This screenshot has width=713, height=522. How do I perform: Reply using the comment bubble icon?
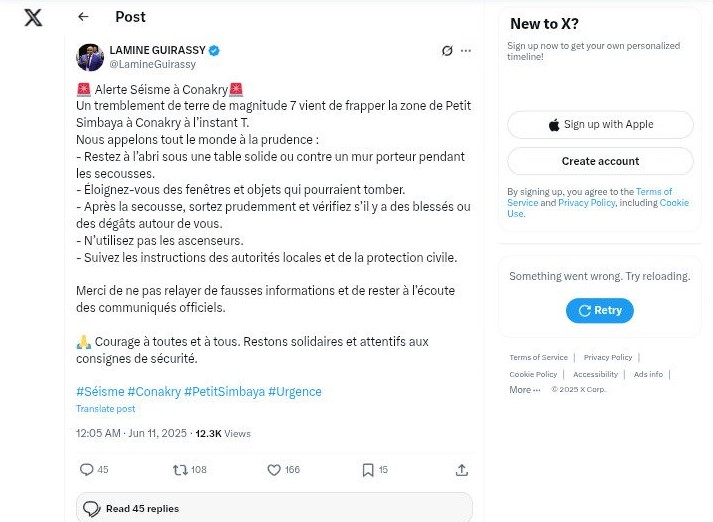[x=86, y=469]
